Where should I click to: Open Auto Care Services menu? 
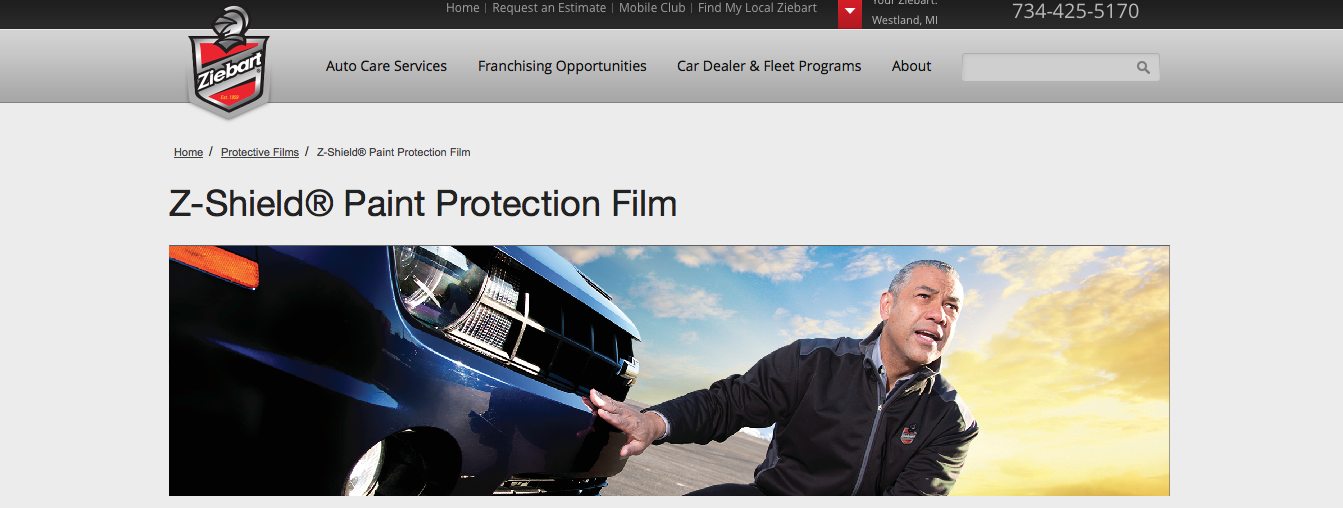[x=386, y=66]
